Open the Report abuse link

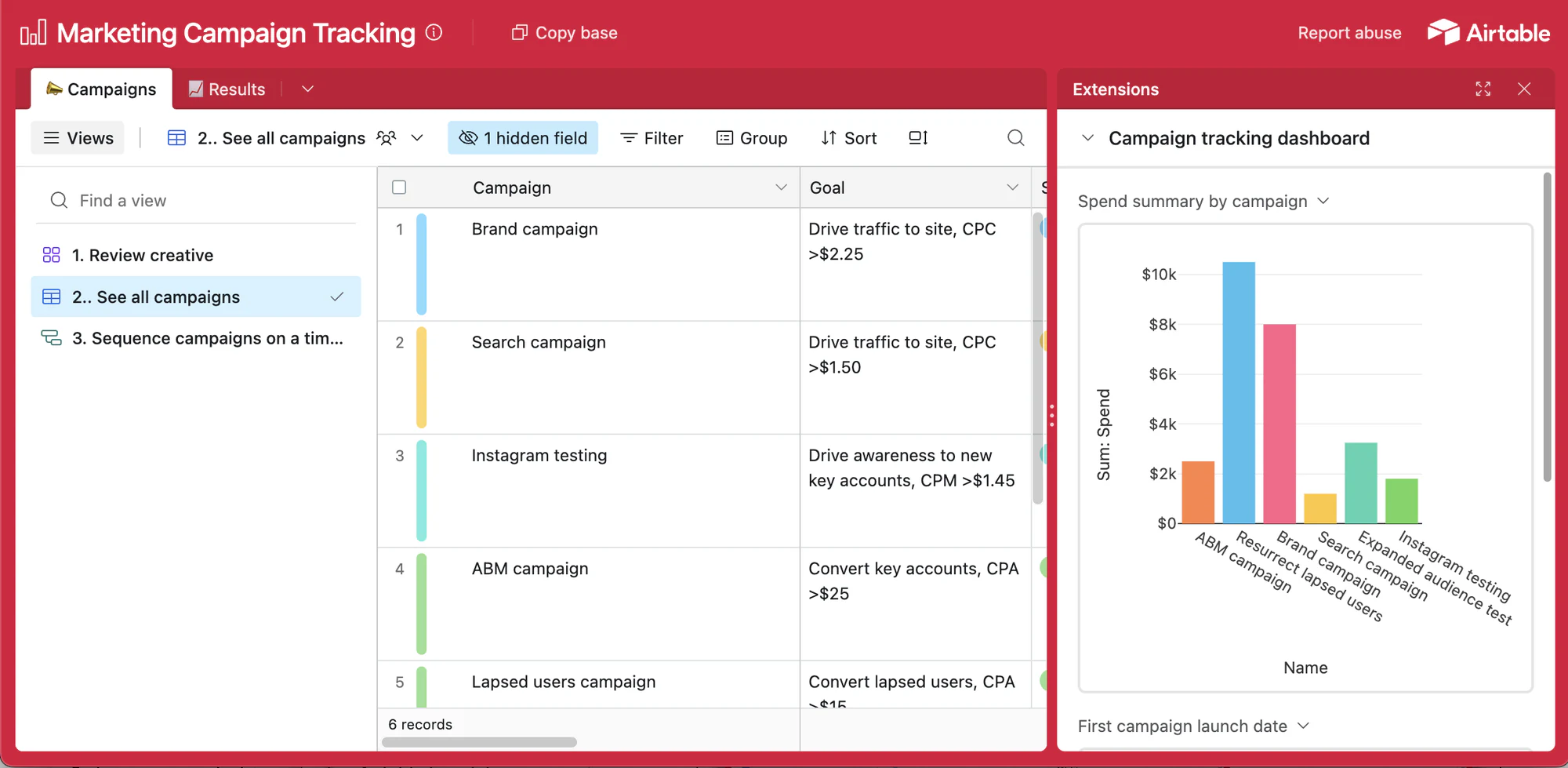pyautogui.click(x=1349, y=33)
